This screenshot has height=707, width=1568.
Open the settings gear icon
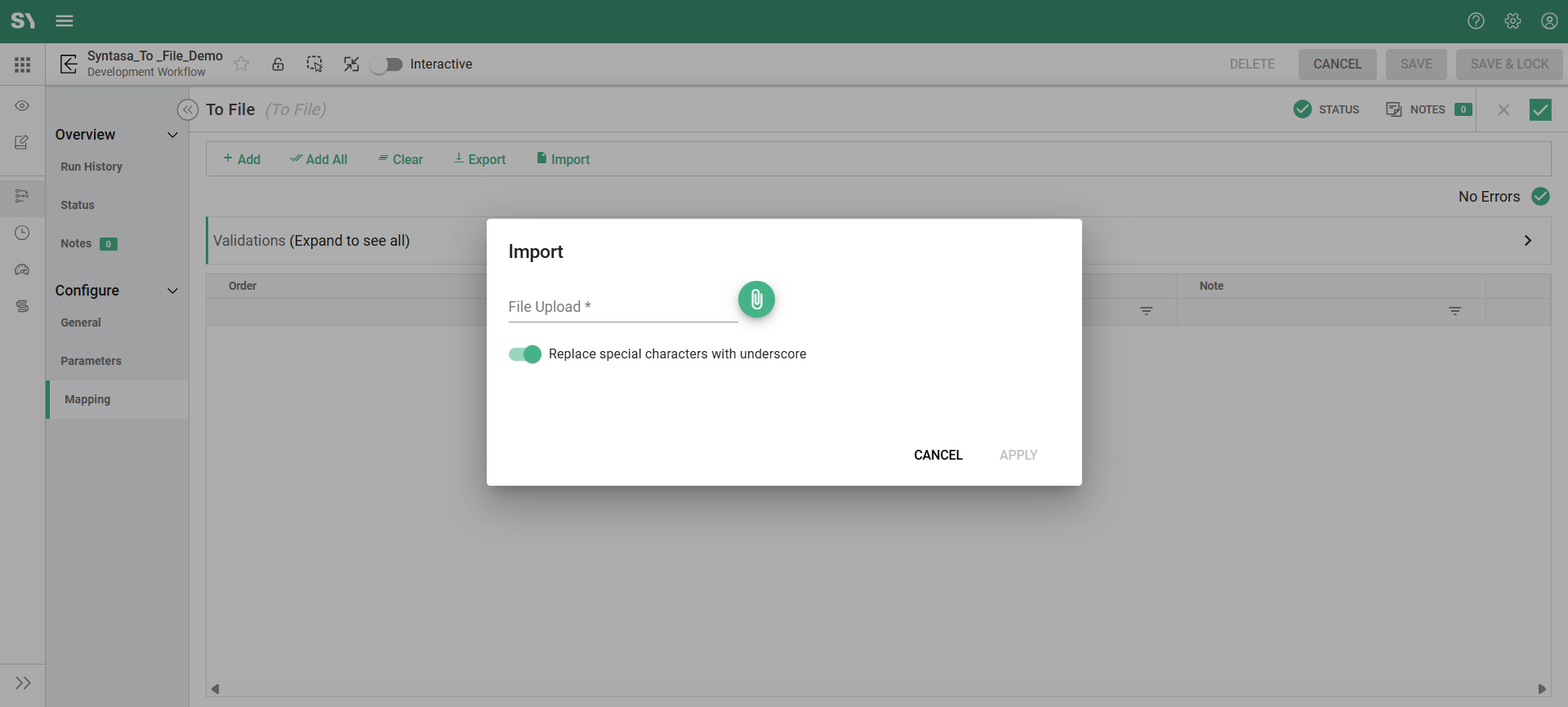pyautogui.click(x=1512, y=21)
